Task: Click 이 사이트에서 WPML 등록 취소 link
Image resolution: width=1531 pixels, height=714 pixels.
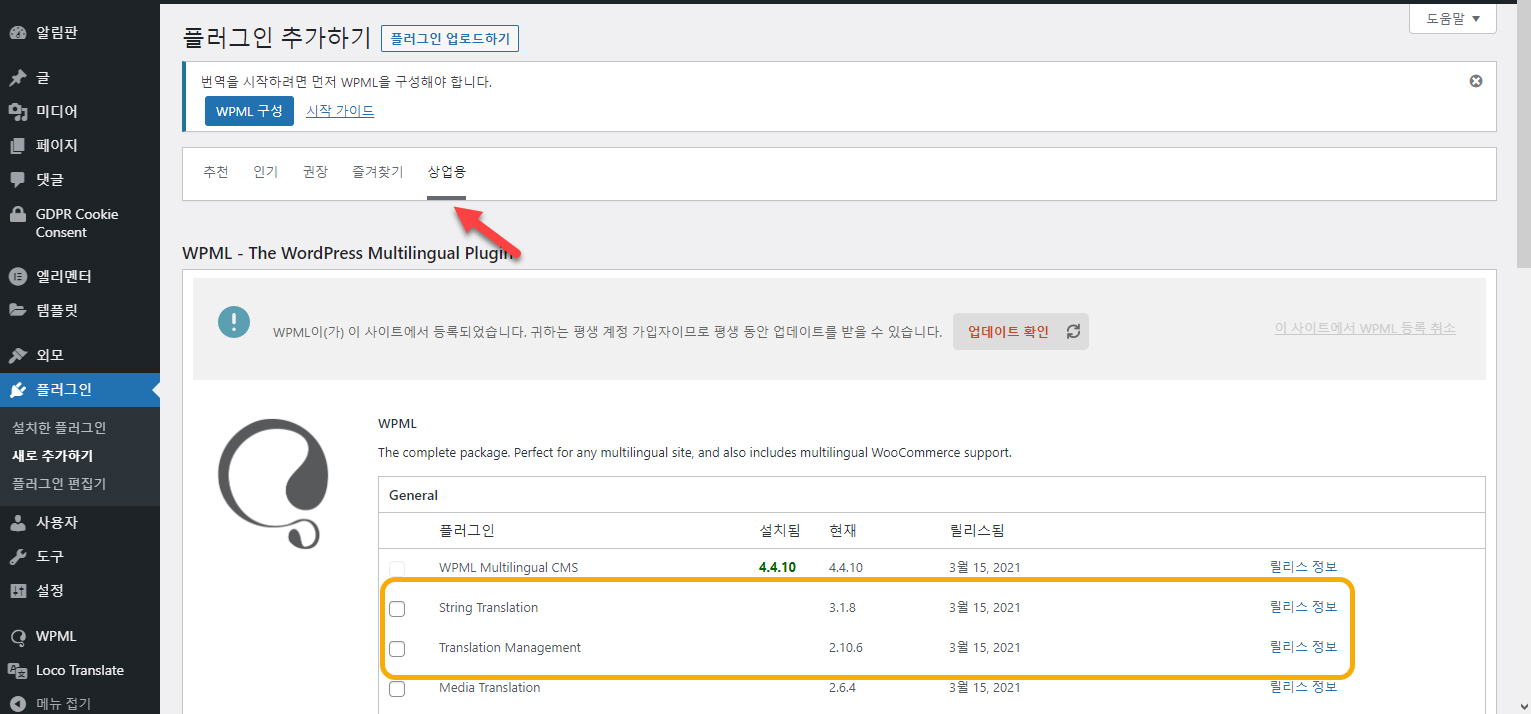Action: pos(1365,328)
